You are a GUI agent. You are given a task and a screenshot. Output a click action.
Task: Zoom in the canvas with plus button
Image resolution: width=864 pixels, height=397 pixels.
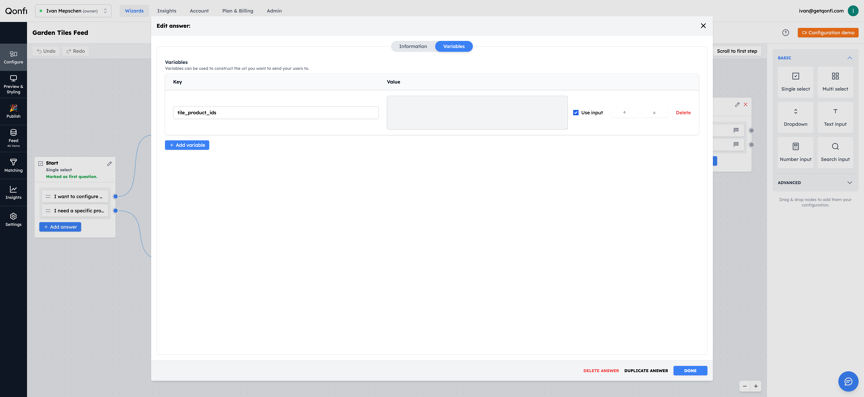(x=755, y=386)
